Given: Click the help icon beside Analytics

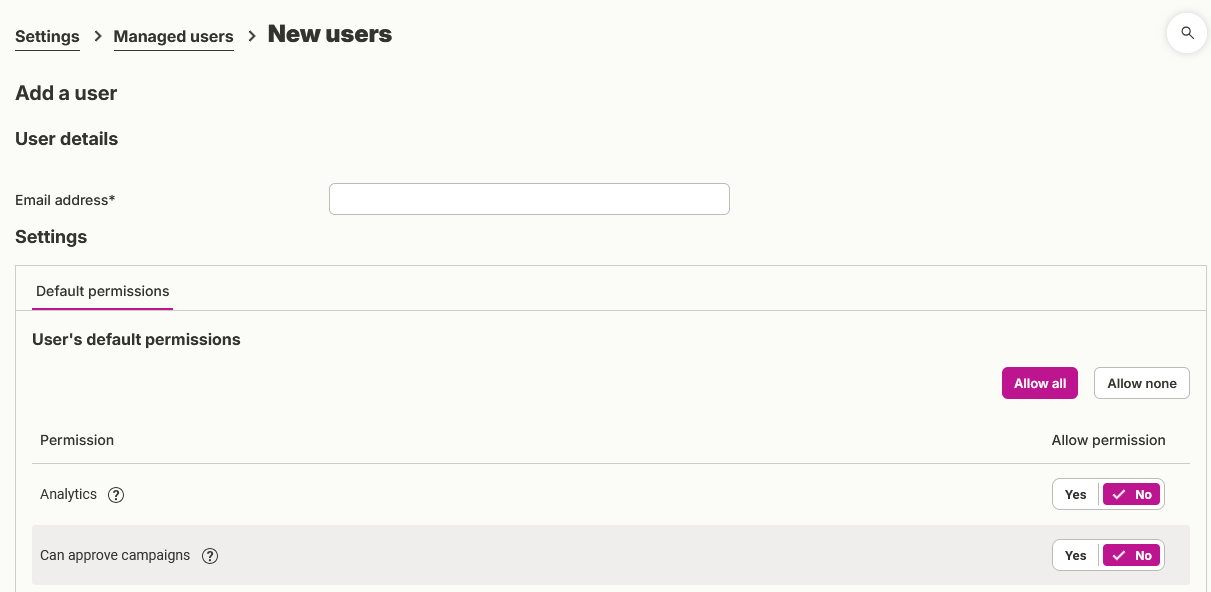Looking at the screenshot, I should (x=116, y=495).
